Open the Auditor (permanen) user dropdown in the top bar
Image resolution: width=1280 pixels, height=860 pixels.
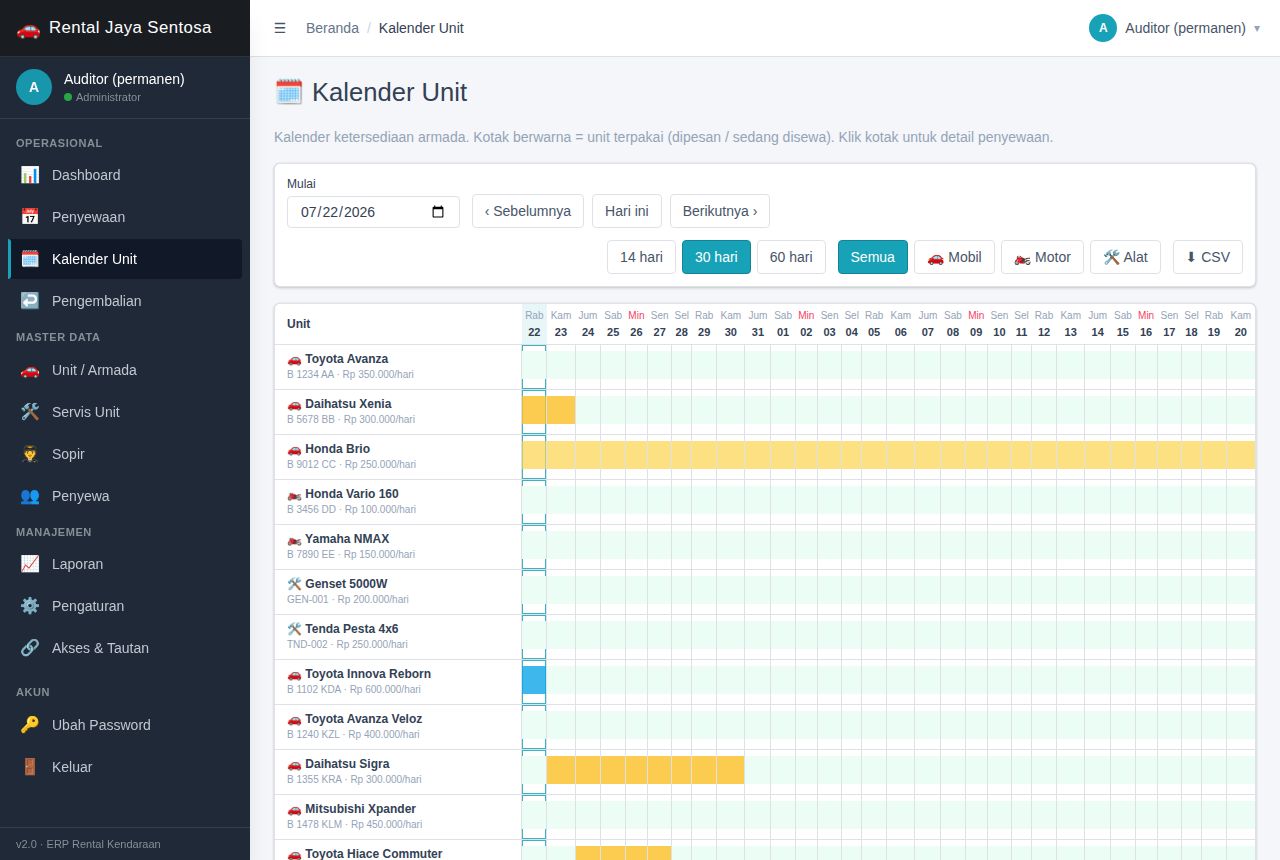pyautogui.click(x=1175, y=28)
